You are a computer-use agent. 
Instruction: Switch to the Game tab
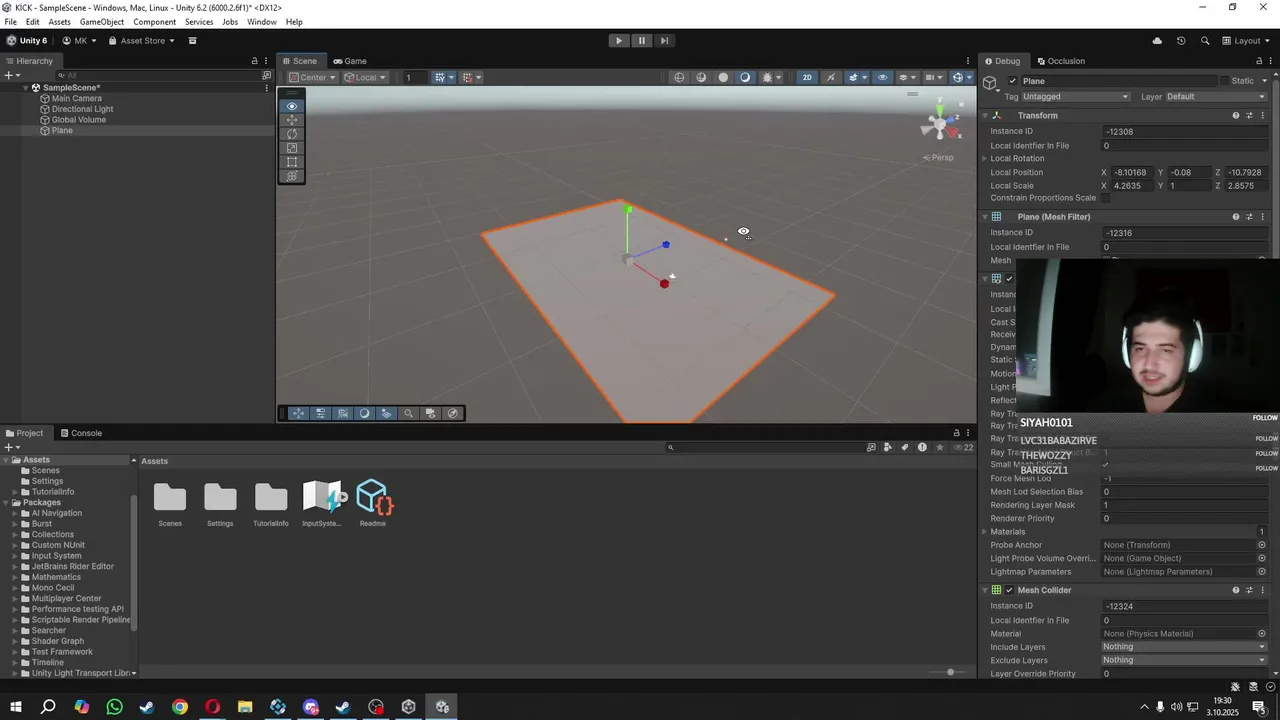[350, 61]
